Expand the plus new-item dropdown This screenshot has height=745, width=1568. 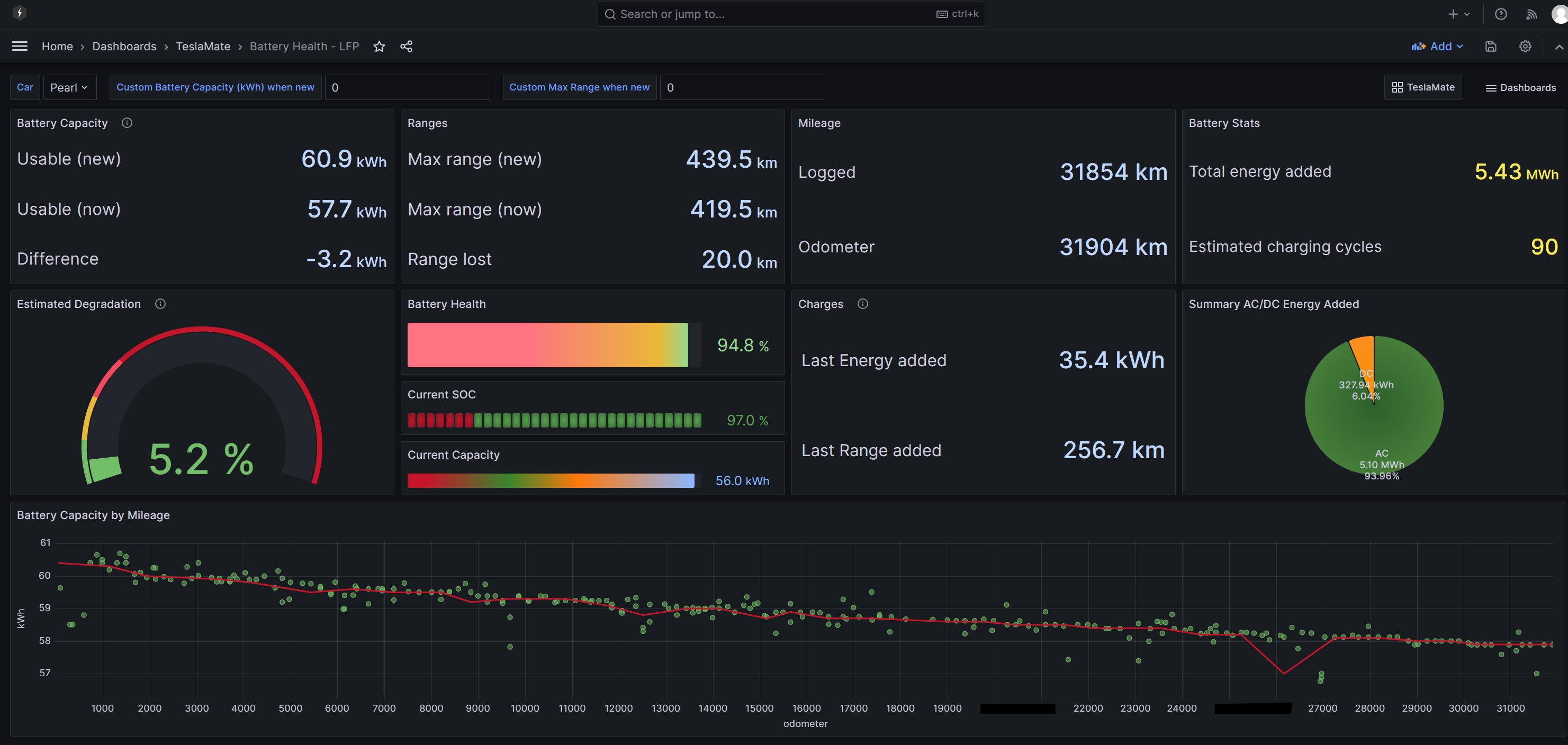(1458, 14)
